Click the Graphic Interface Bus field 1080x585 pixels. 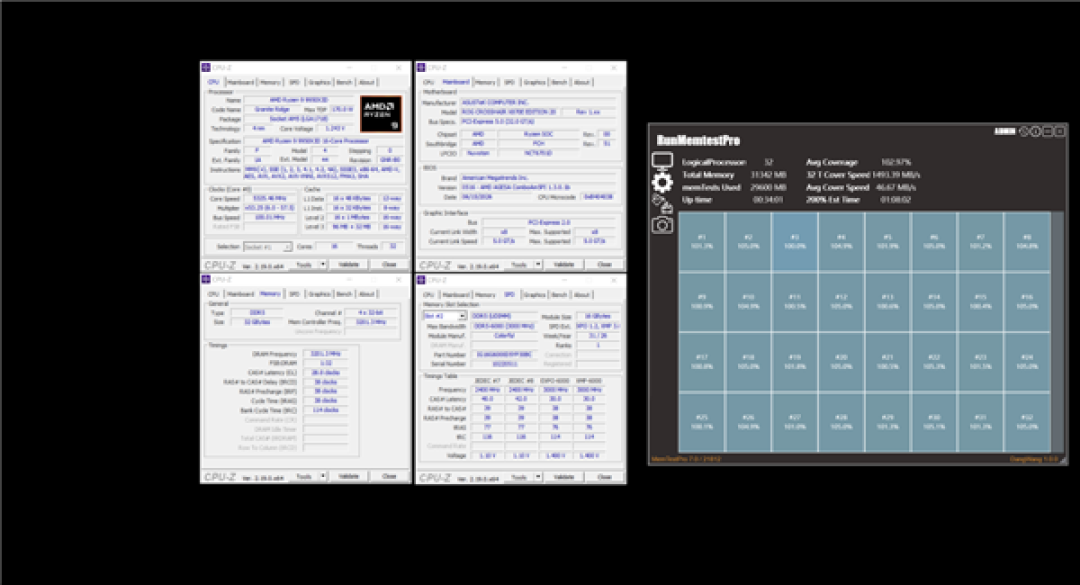548,223
